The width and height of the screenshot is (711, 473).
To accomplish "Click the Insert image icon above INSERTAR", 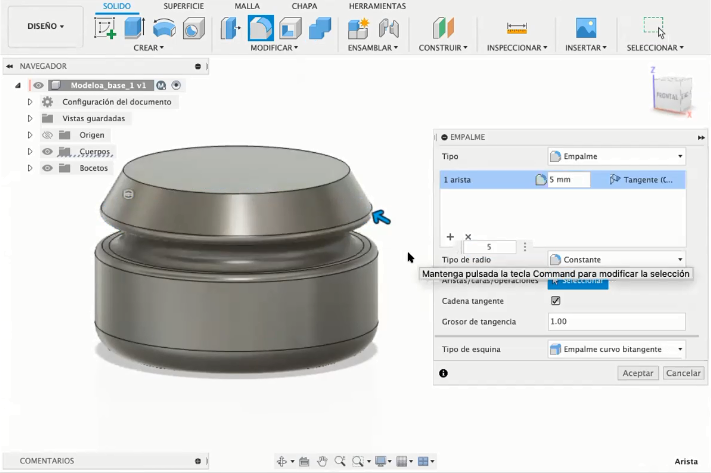I will (x=586, y=28).
